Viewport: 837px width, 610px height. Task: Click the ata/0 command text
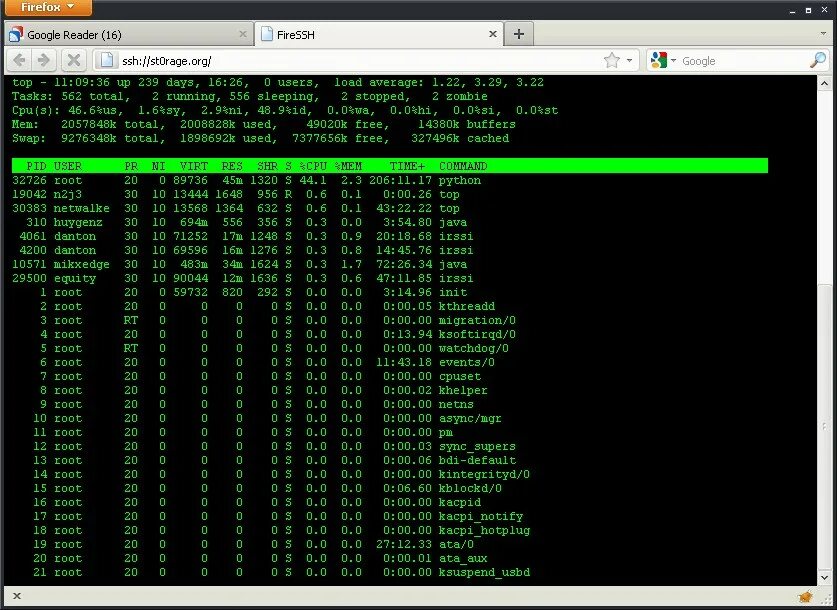tap(456, 544)
